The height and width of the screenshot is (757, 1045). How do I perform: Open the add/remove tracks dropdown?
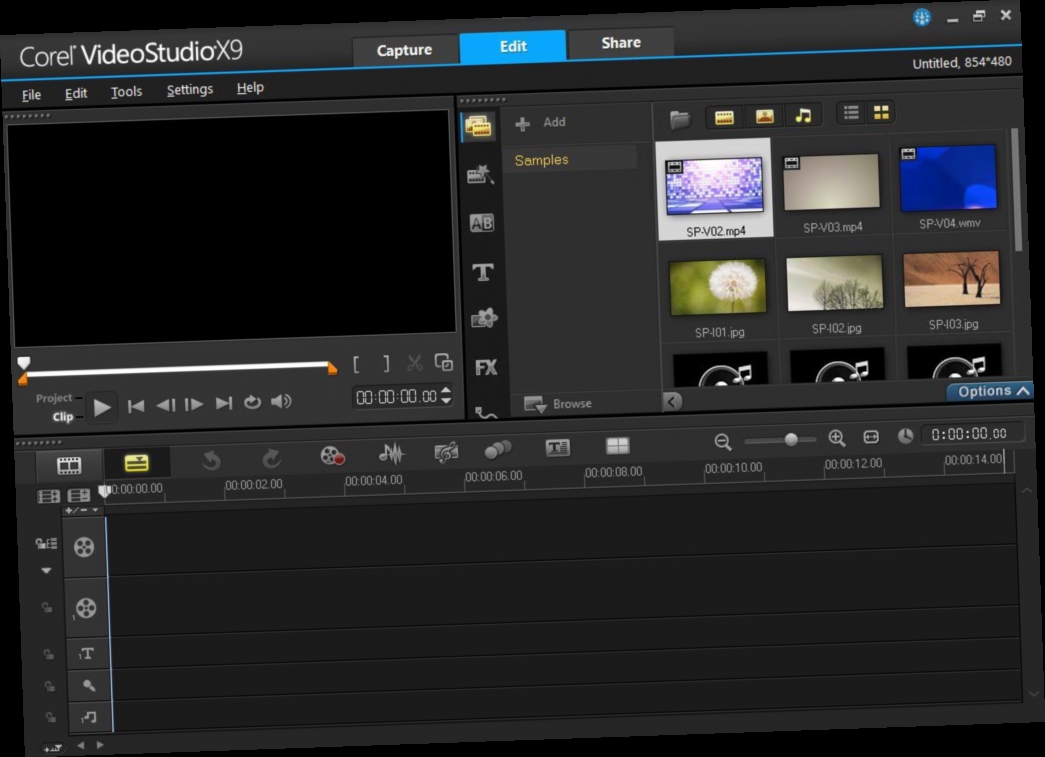(x=83, y=510)
